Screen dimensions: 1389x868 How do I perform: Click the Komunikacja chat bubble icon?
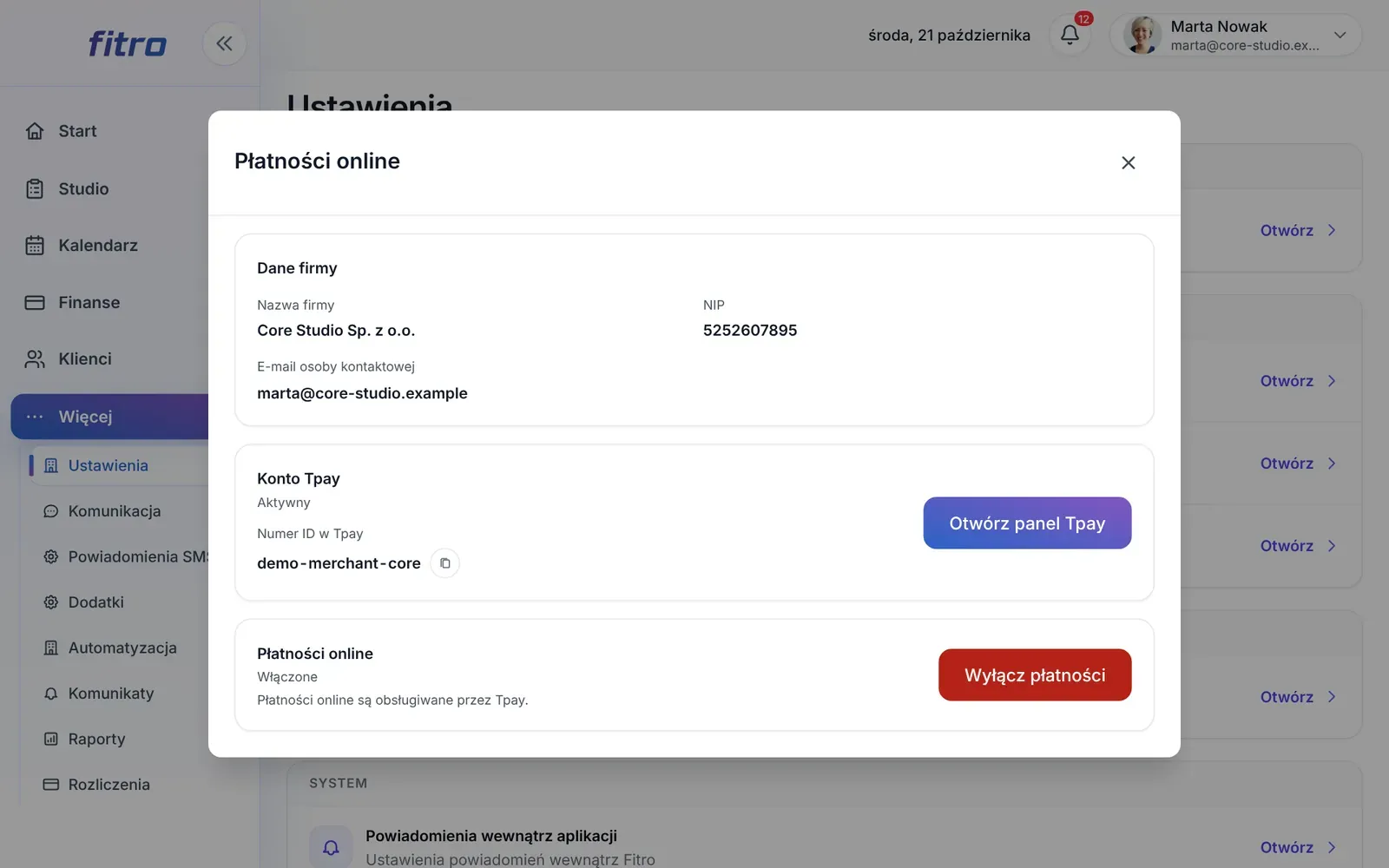pos(51,511)
